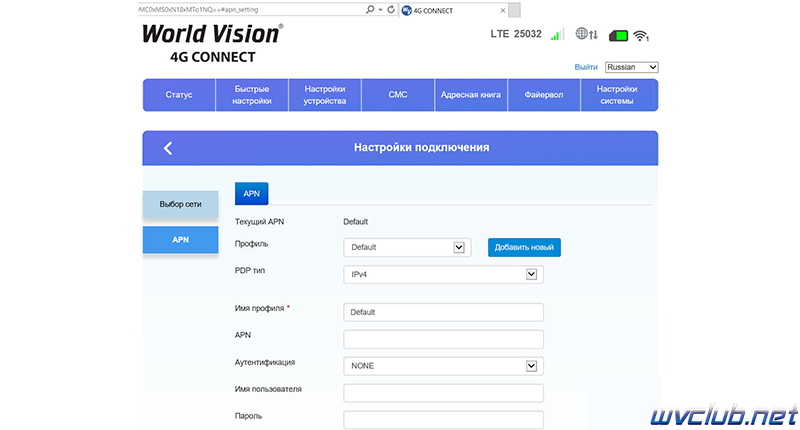Open the СМС menu
This screenshot has width=800, height=430.
(398, 95)
